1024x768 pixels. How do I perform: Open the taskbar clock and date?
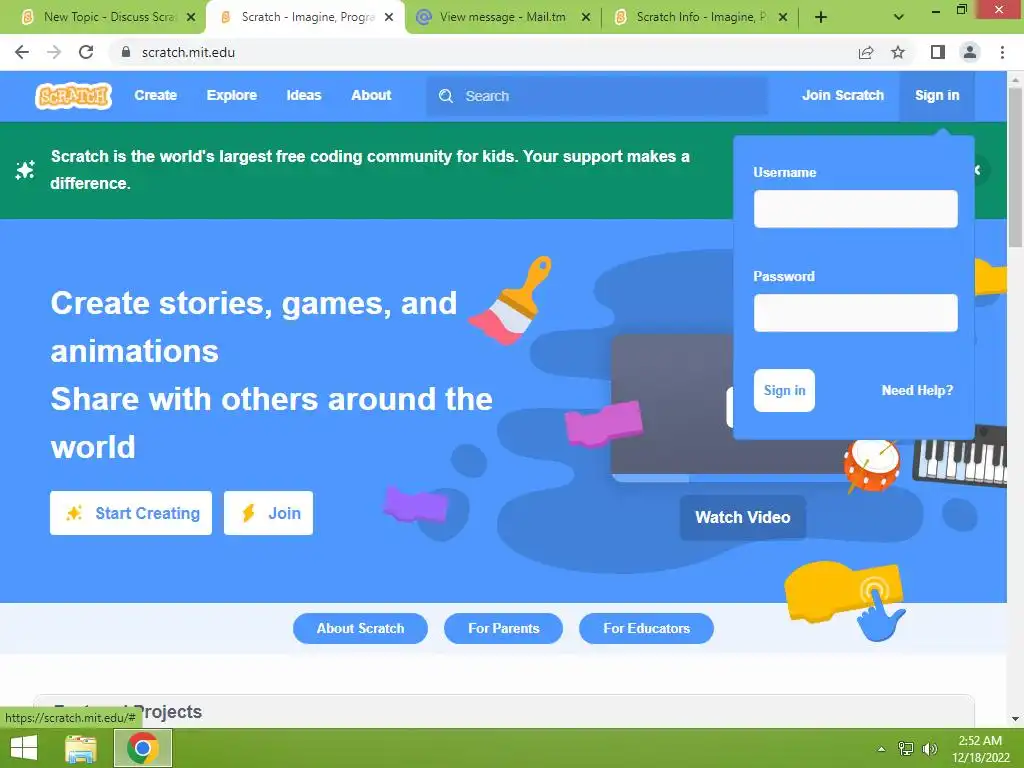980,749
